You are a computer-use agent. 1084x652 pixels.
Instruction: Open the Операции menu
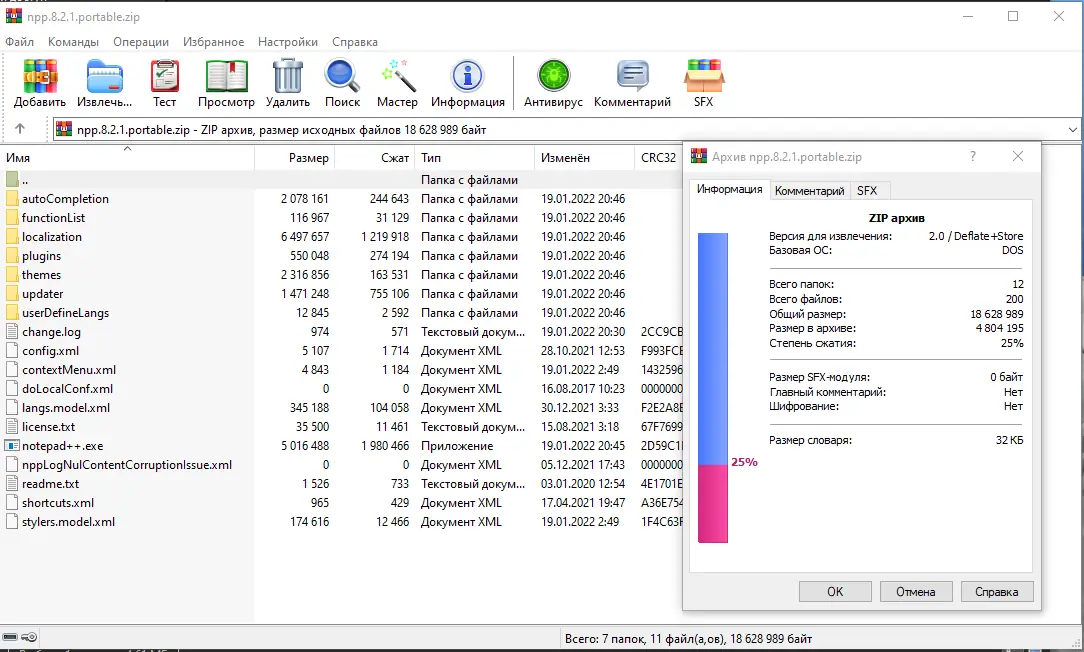click(x=141, y=41)
